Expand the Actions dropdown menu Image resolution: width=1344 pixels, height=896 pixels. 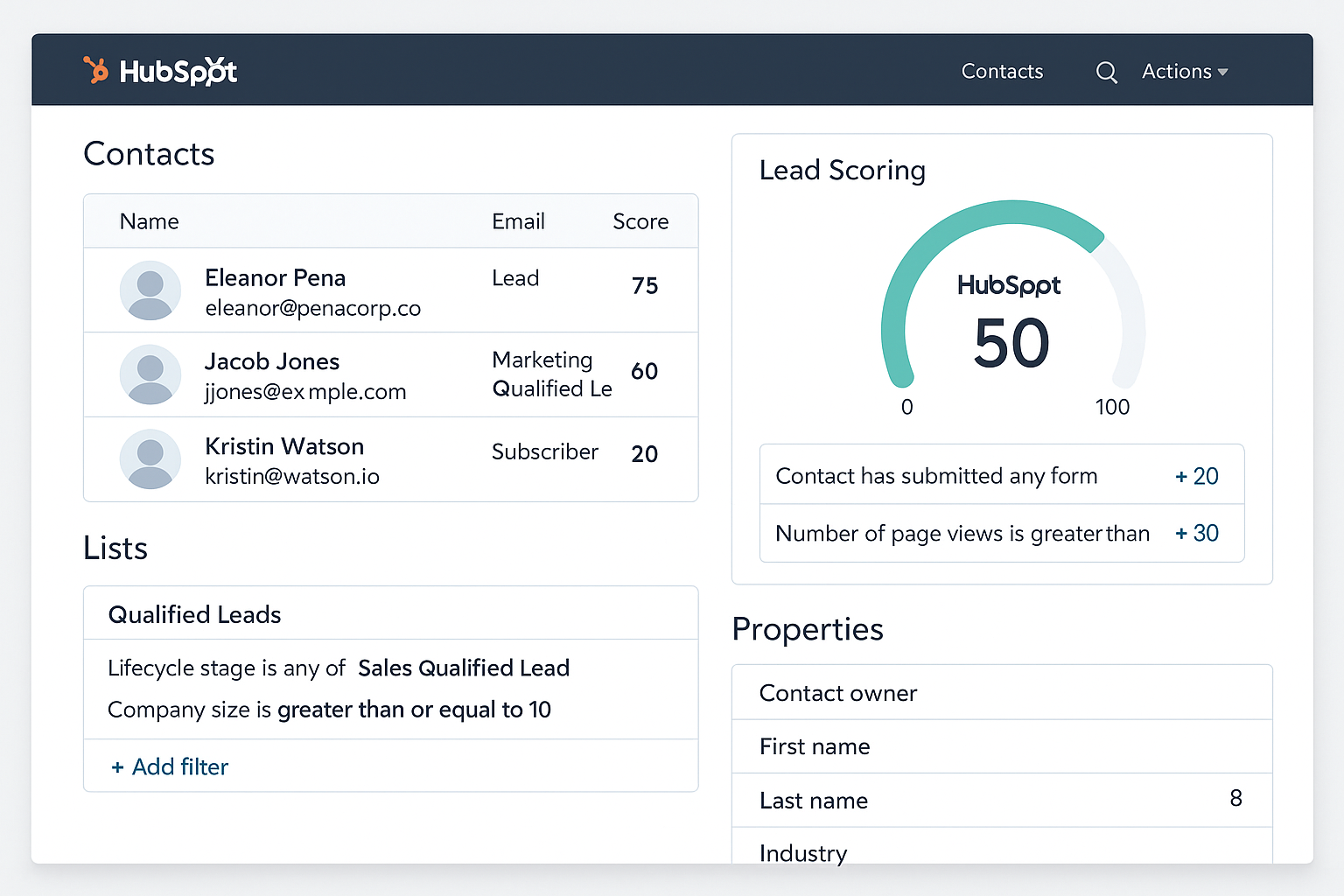coord(1185,71)
